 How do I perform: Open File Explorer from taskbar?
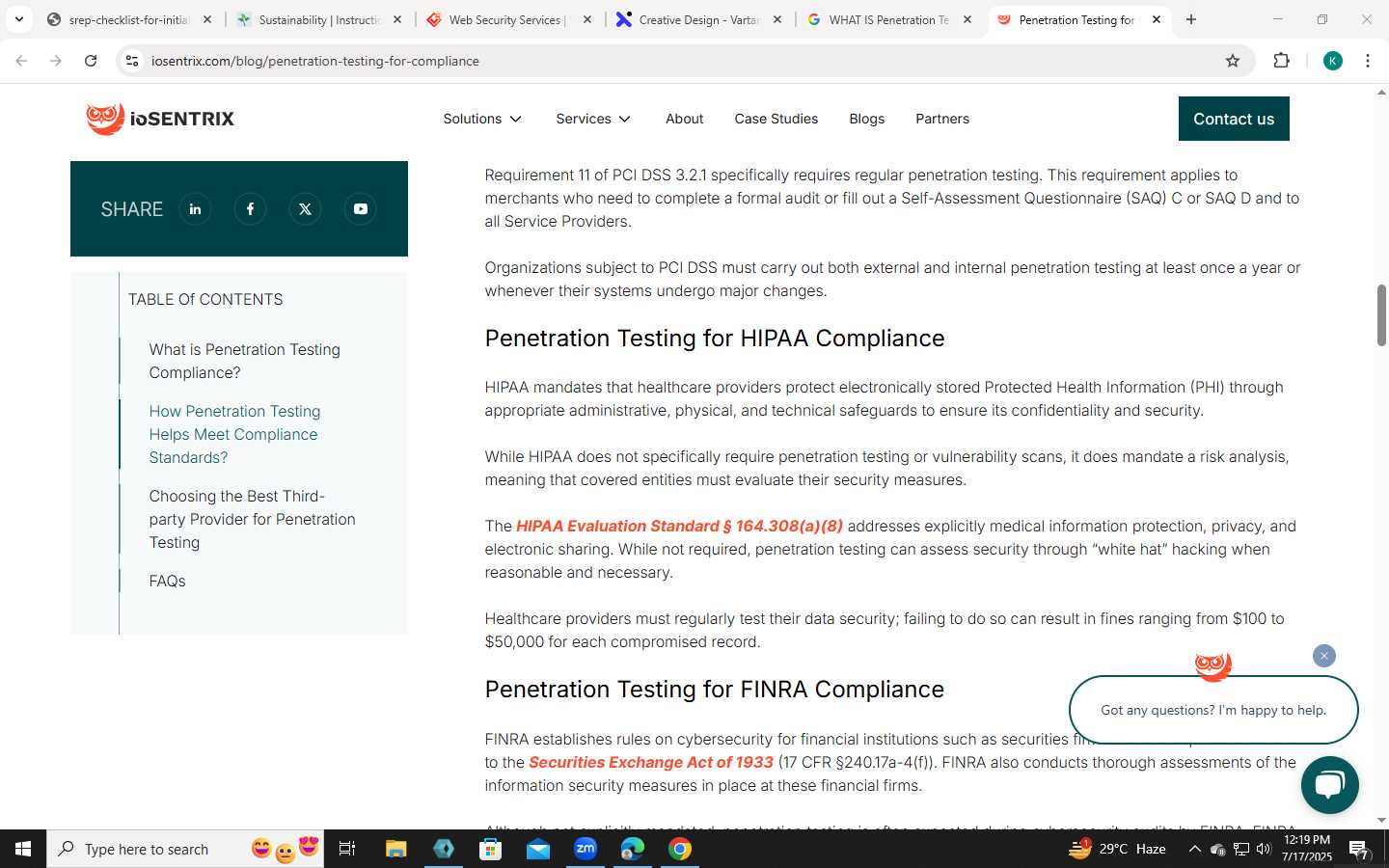(395, 849)
